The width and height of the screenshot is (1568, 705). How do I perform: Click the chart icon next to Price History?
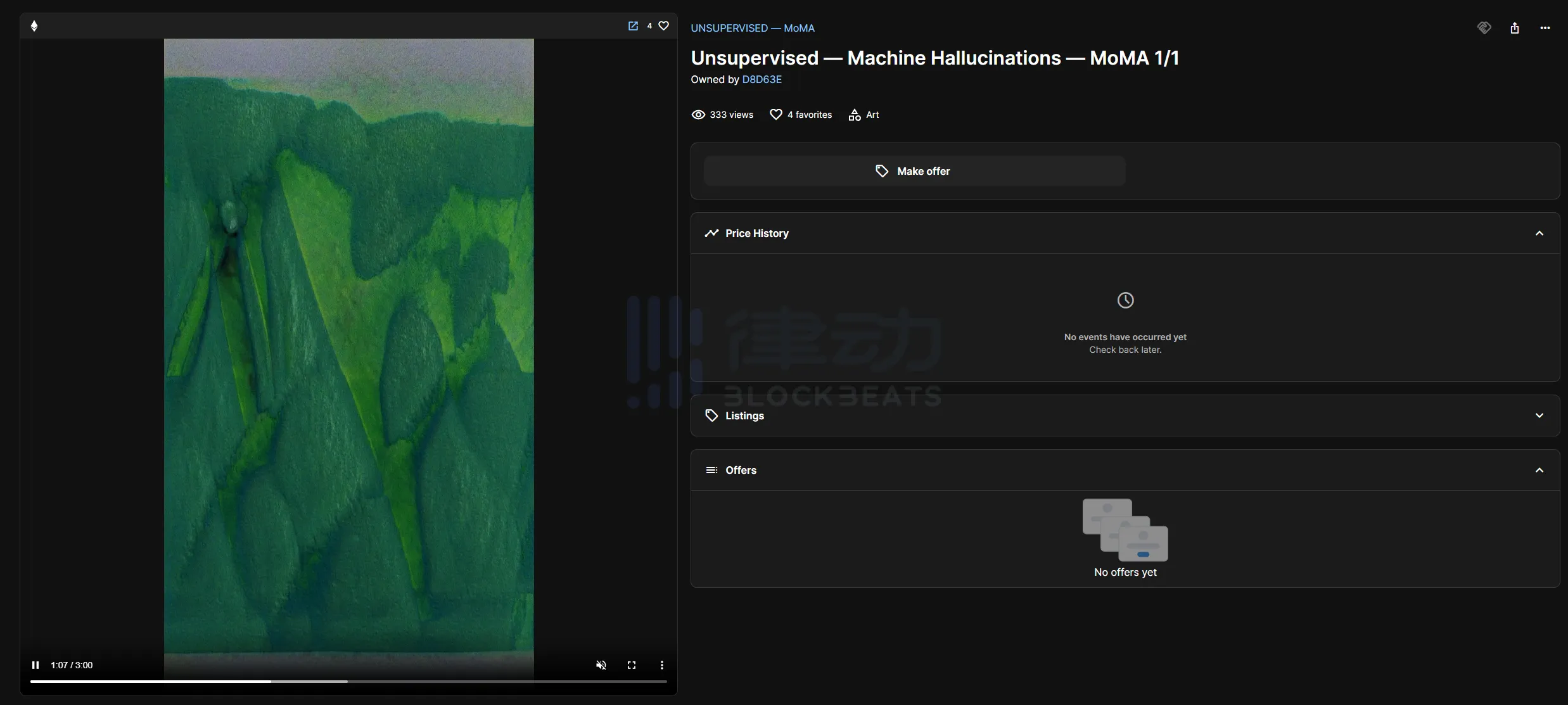711,233
